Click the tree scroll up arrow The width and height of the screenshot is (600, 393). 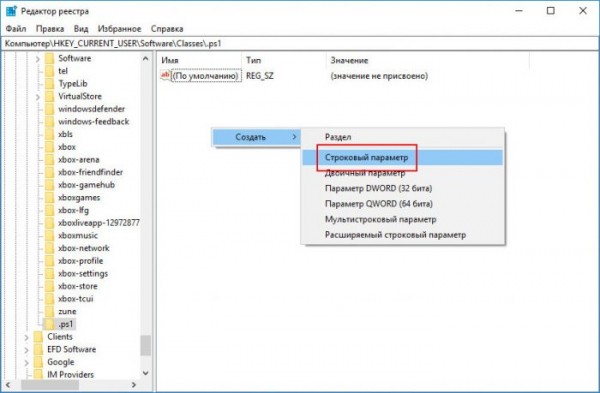[145, 59]
